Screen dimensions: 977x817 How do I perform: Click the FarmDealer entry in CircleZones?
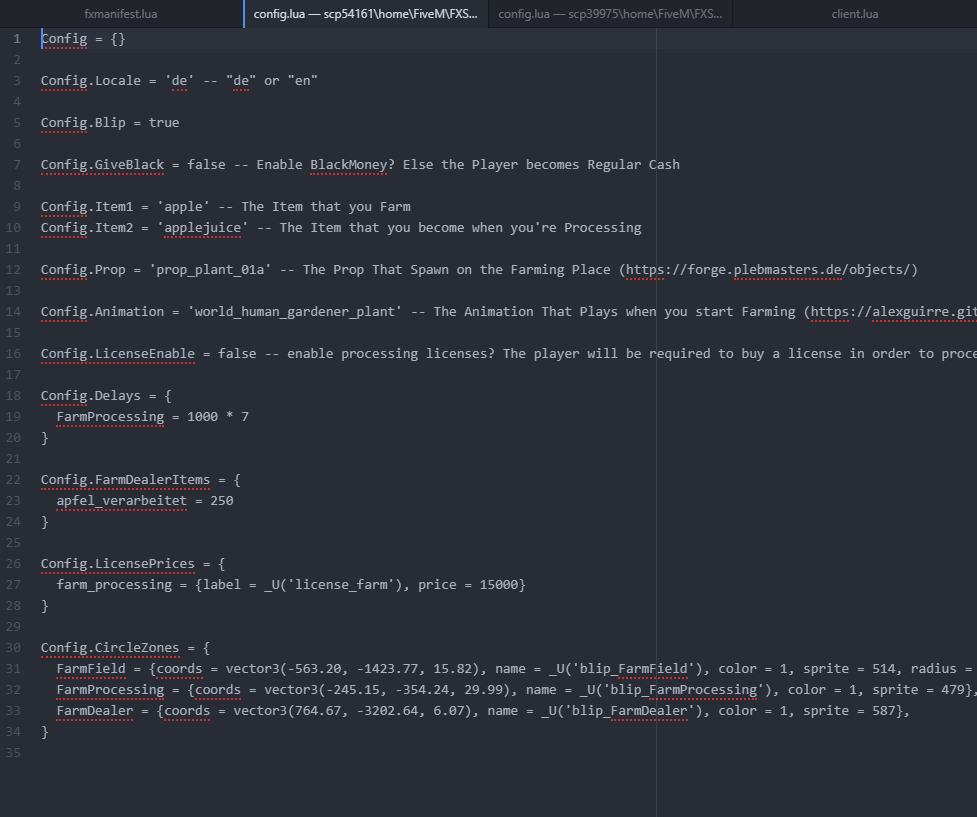[x=94, y=711]
